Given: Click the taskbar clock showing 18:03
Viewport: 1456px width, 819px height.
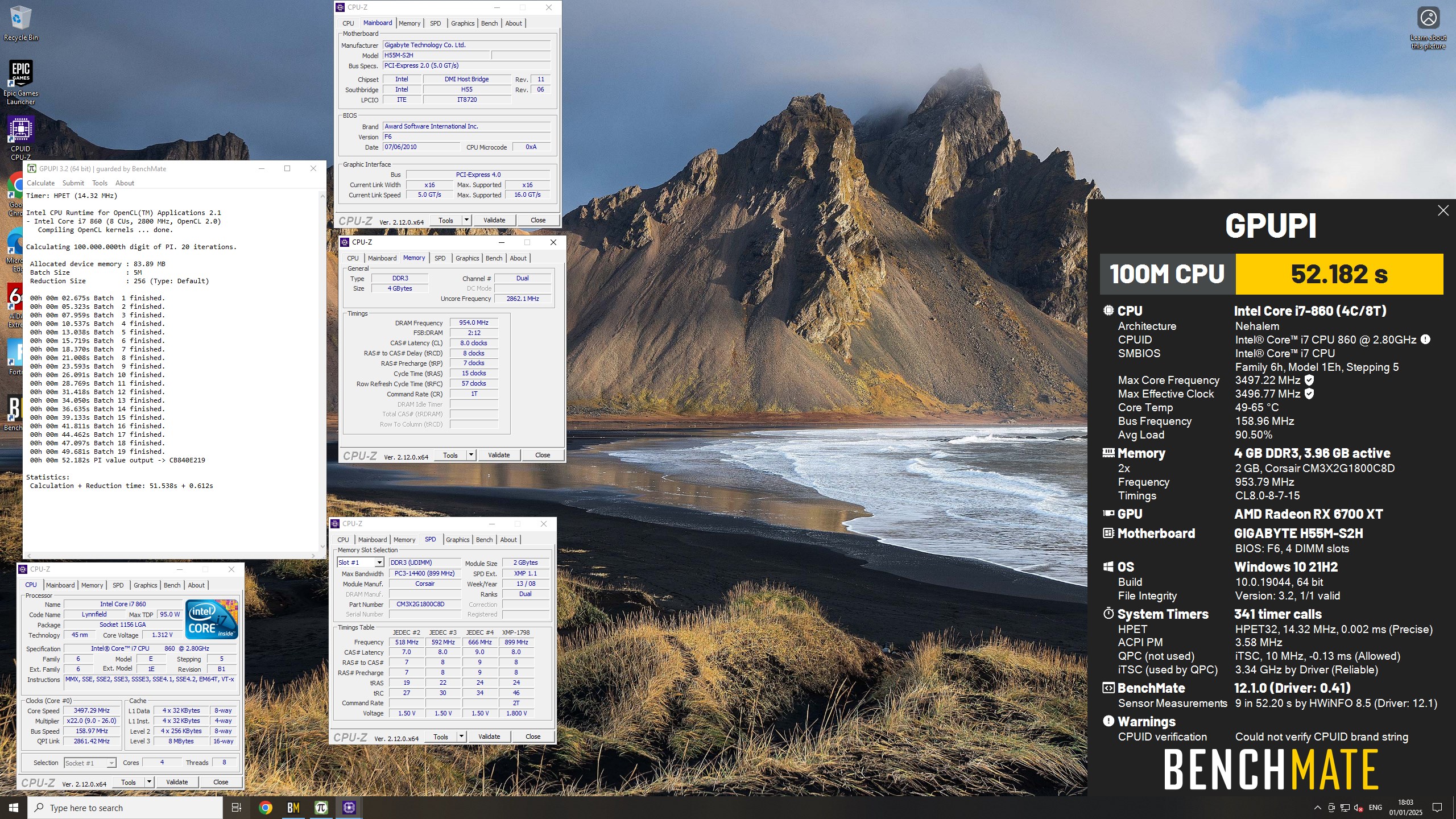Looking at the screenshot, I should tap(1405, 808).
